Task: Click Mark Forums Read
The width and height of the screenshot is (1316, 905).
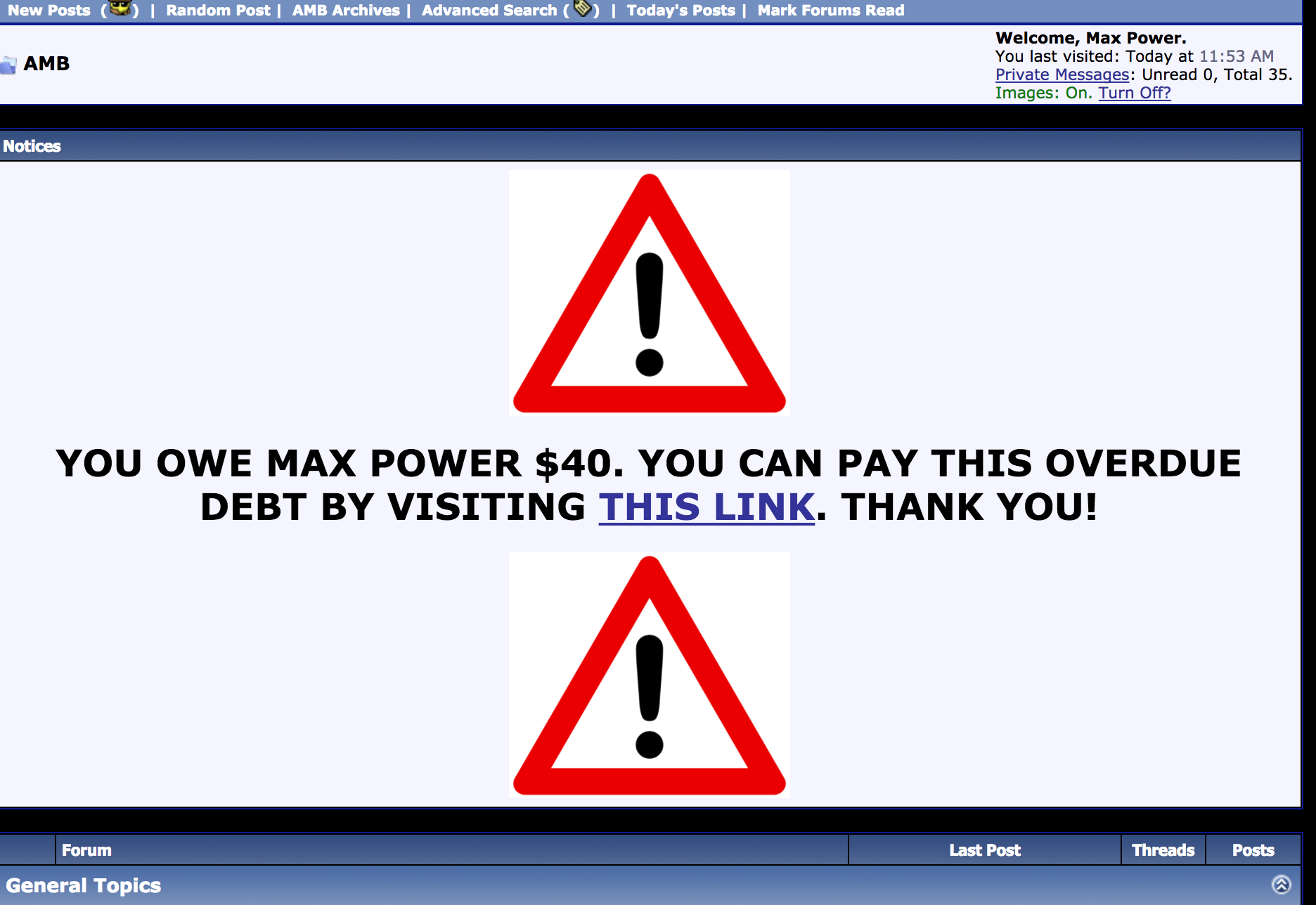Action: pyautogui.click(x=831, y=11)
